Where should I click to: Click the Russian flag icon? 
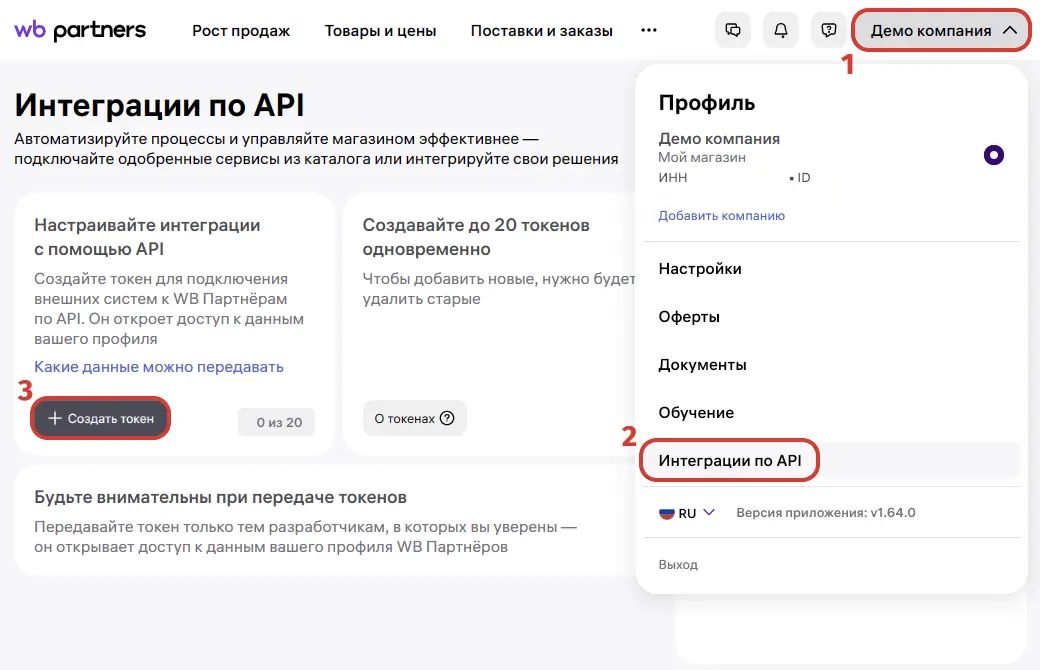[x=666, y=513]
